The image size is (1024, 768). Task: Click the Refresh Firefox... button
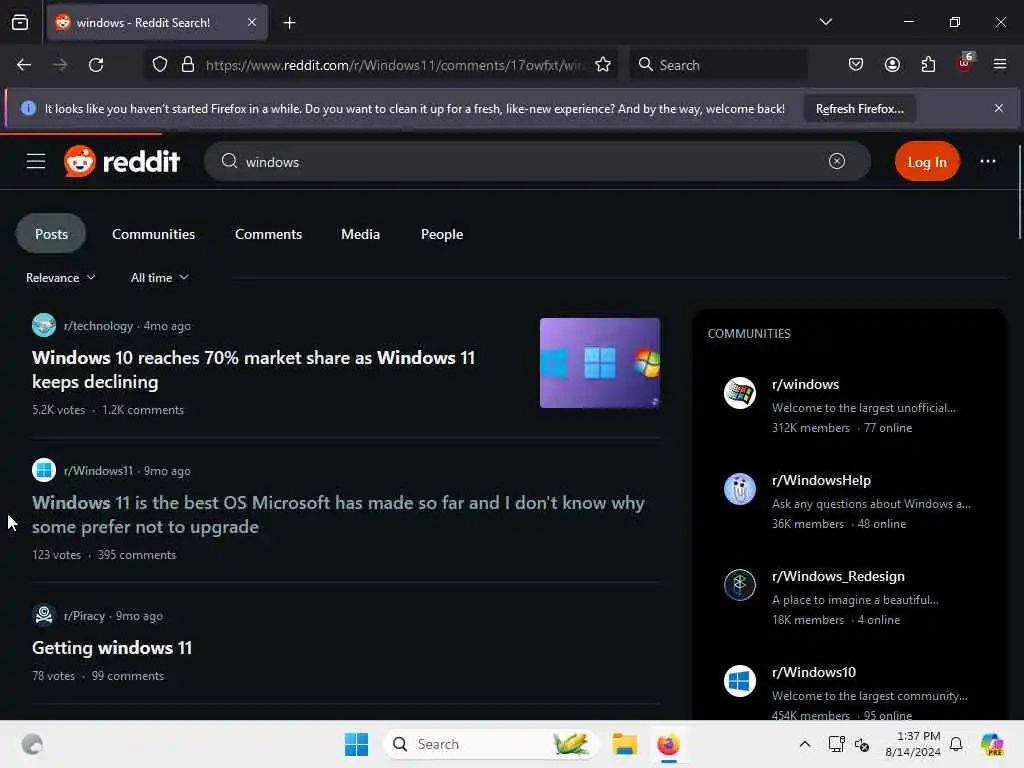click(859, 108)
